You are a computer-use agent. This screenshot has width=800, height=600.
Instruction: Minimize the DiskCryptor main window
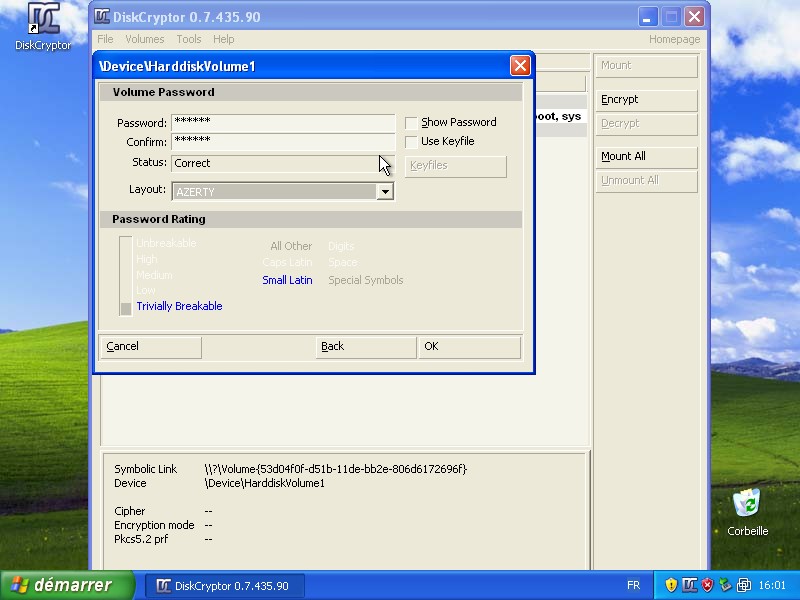point(647,17)
